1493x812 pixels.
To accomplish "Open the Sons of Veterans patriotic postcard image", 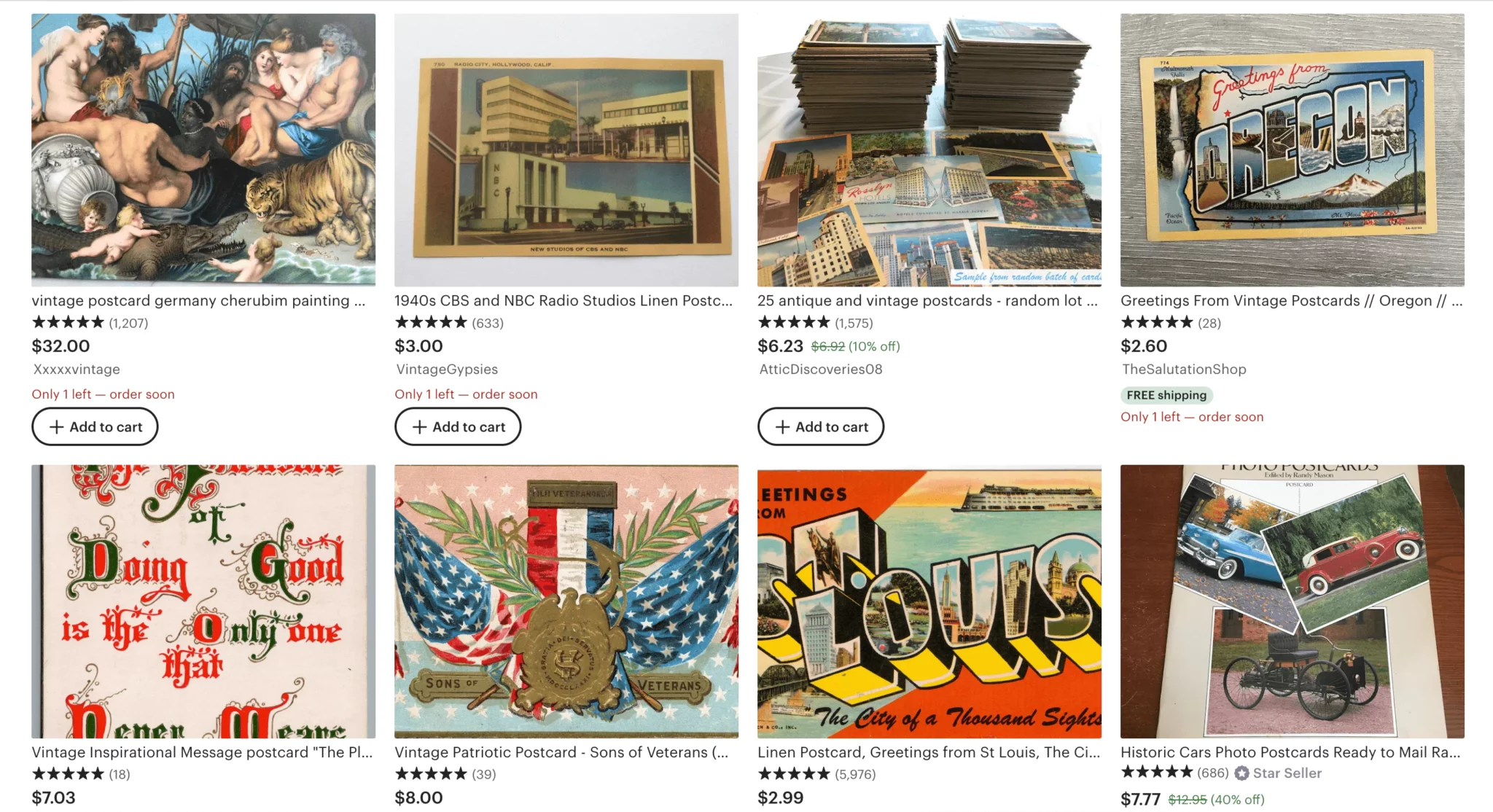I will 566,601.
